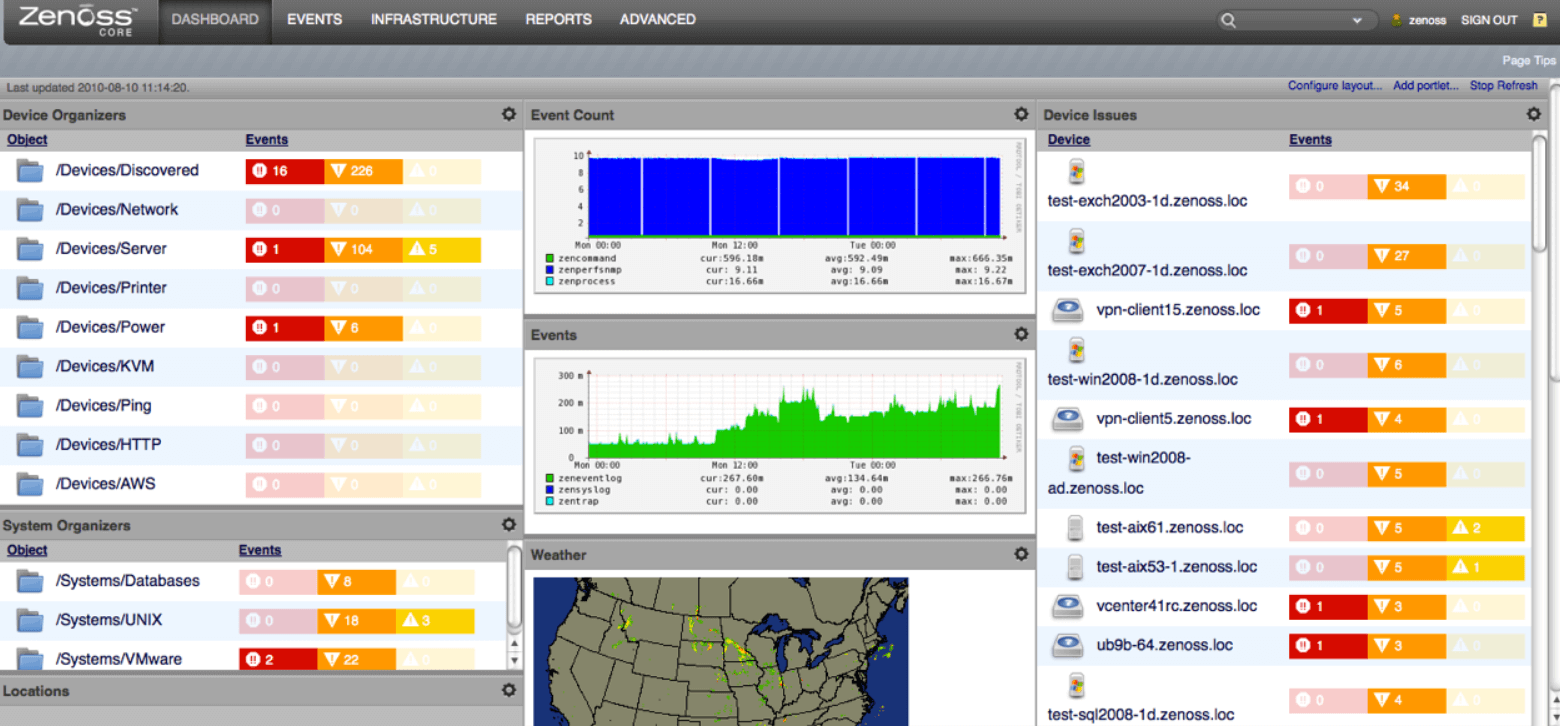Click the Events graph

[x=779, y=435]
